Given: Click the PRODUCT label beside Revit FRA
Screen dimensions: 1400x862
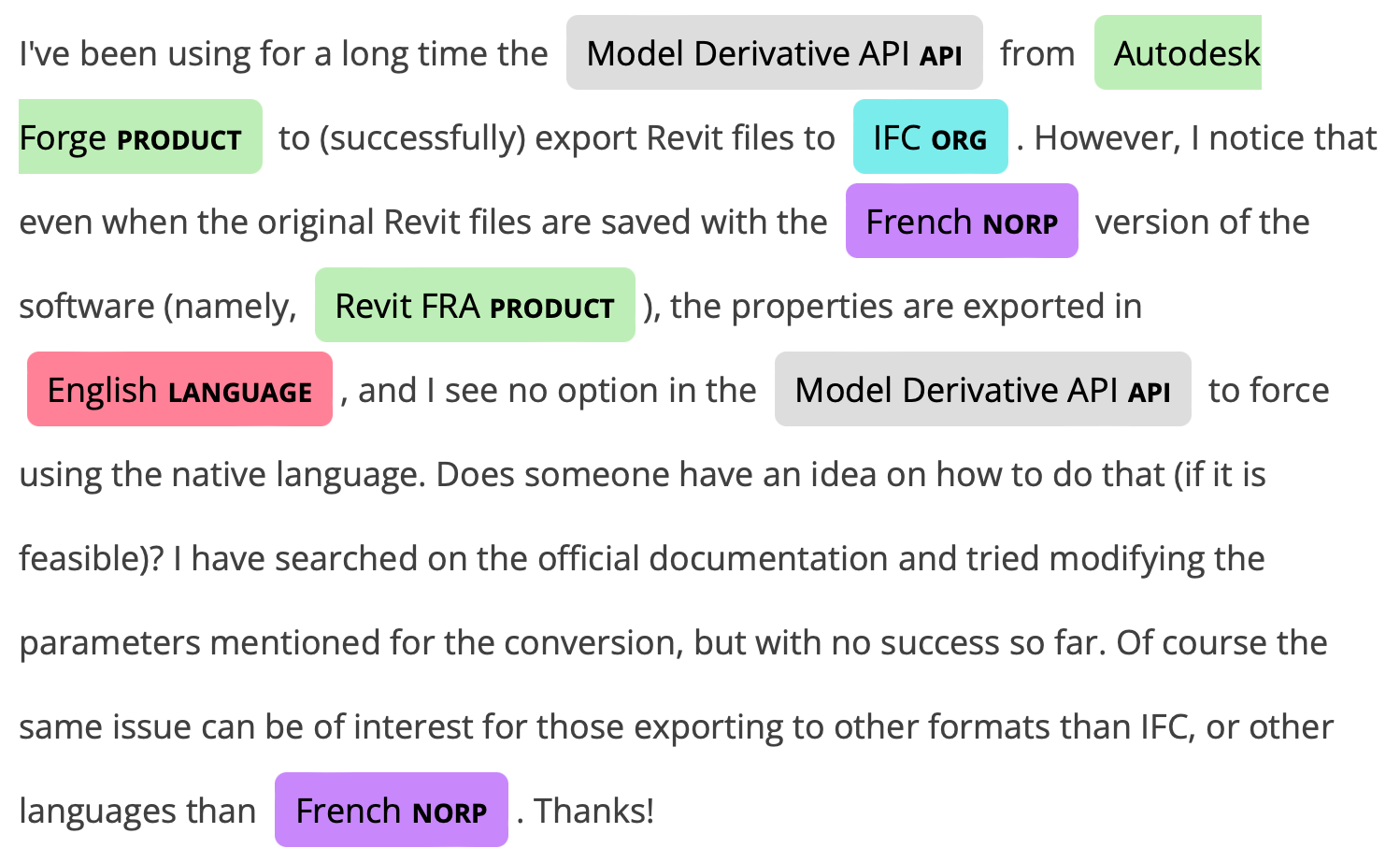Looking at the screenshot, I should pos(551,309).
